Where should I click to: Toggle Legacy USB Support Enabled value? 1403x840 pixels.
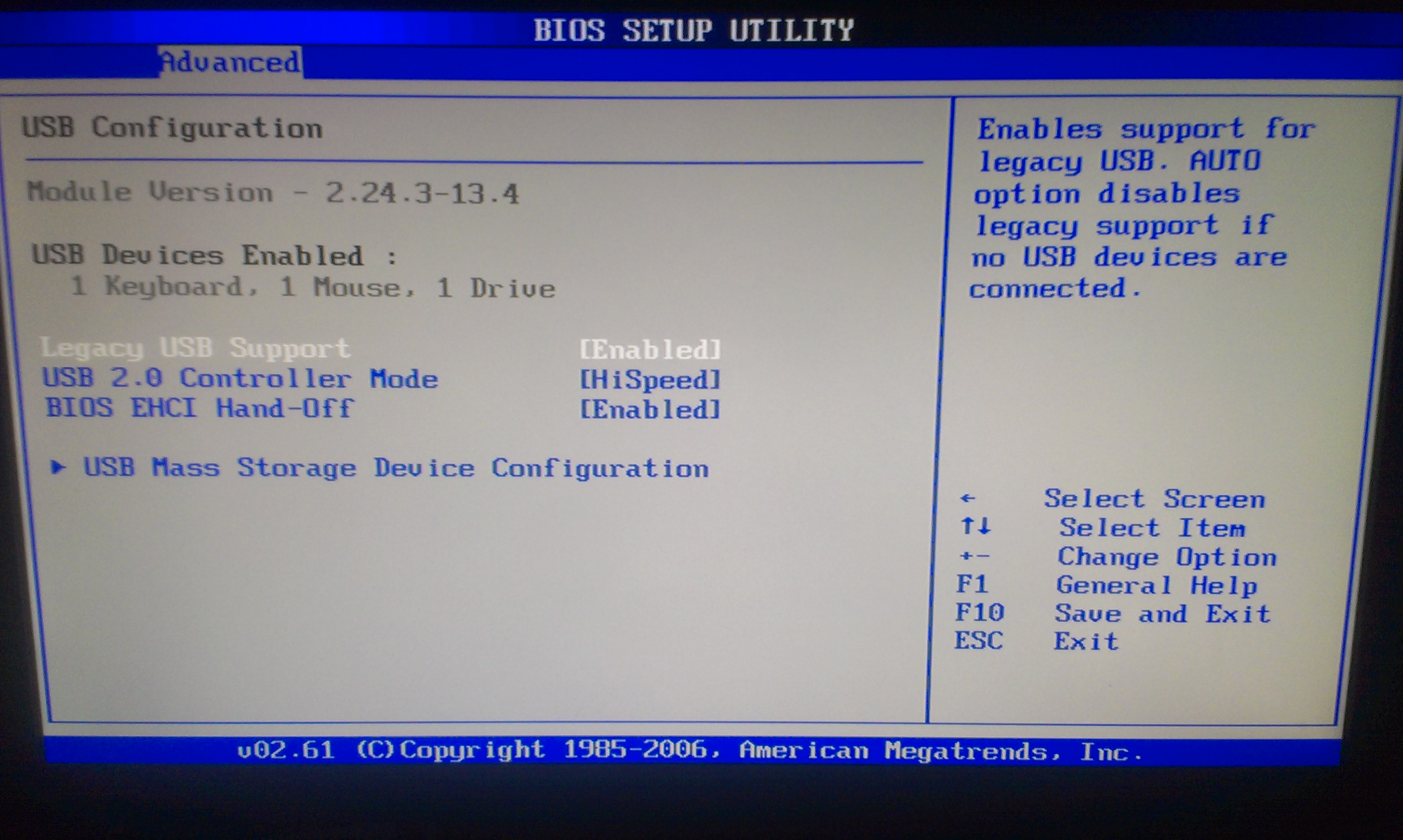(x=650, y=350)
